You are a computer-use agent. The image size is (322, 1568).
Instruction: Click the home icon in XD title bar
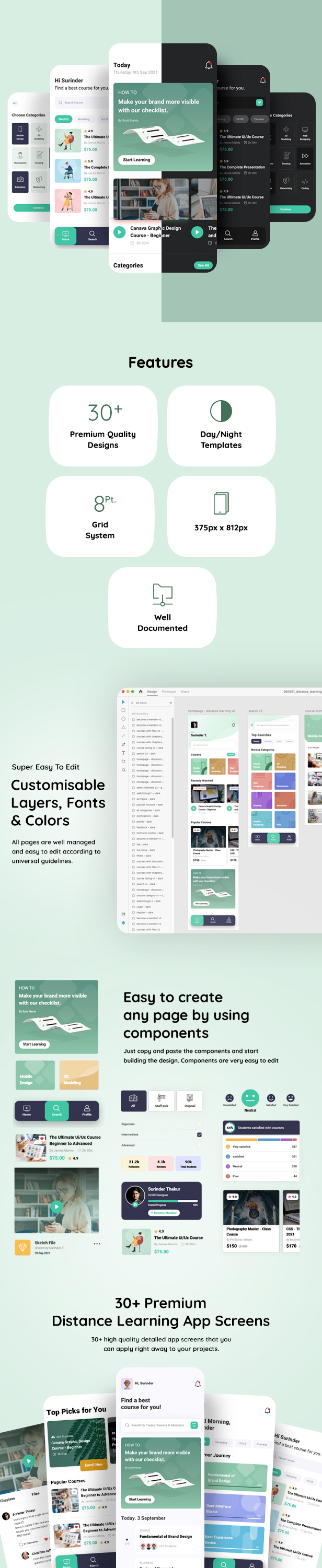click(141, 692)
